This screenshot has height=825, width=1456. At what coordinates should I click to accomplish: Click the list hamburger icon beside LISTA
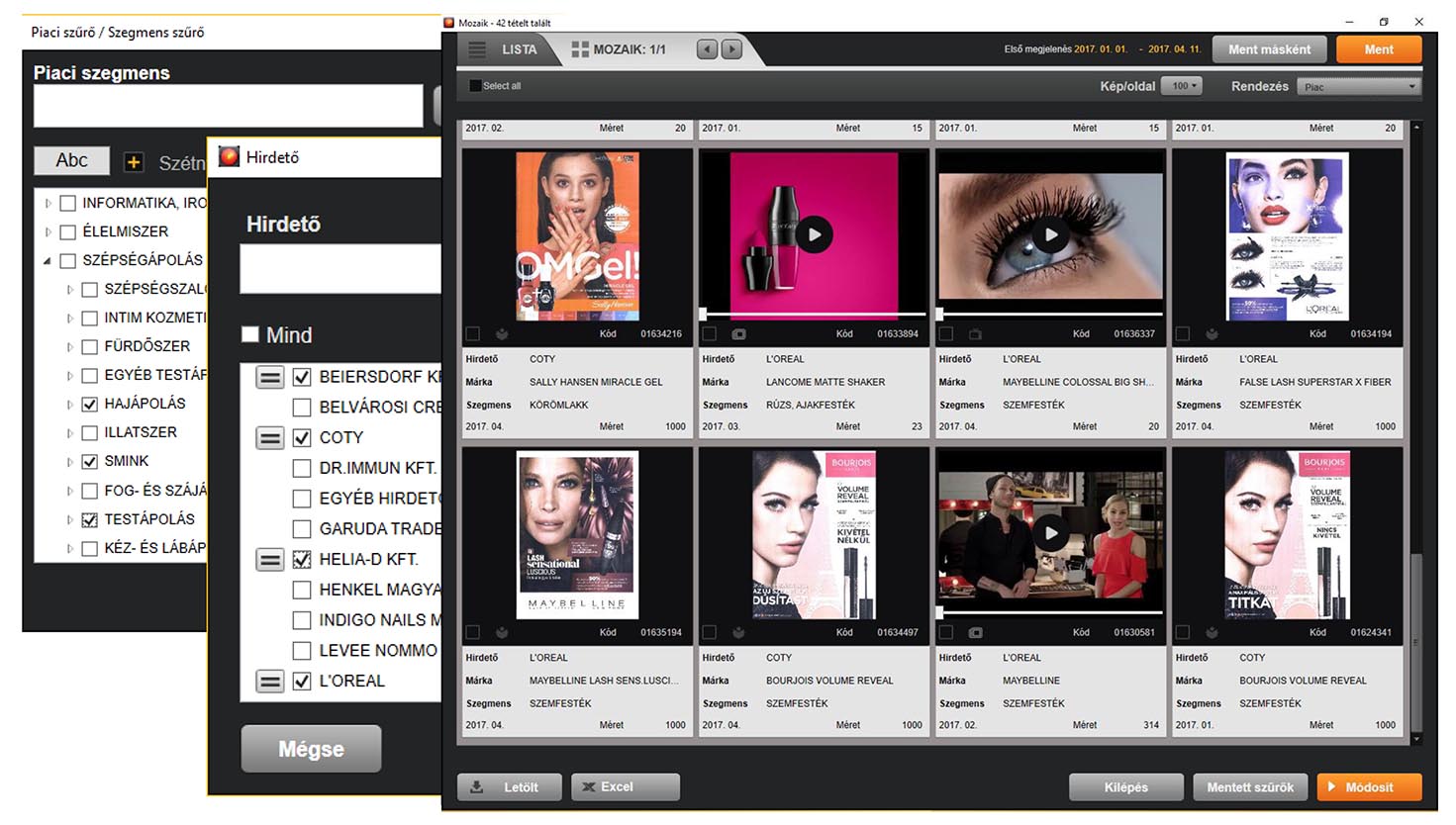pyautogui.click(x=477, y=49)
